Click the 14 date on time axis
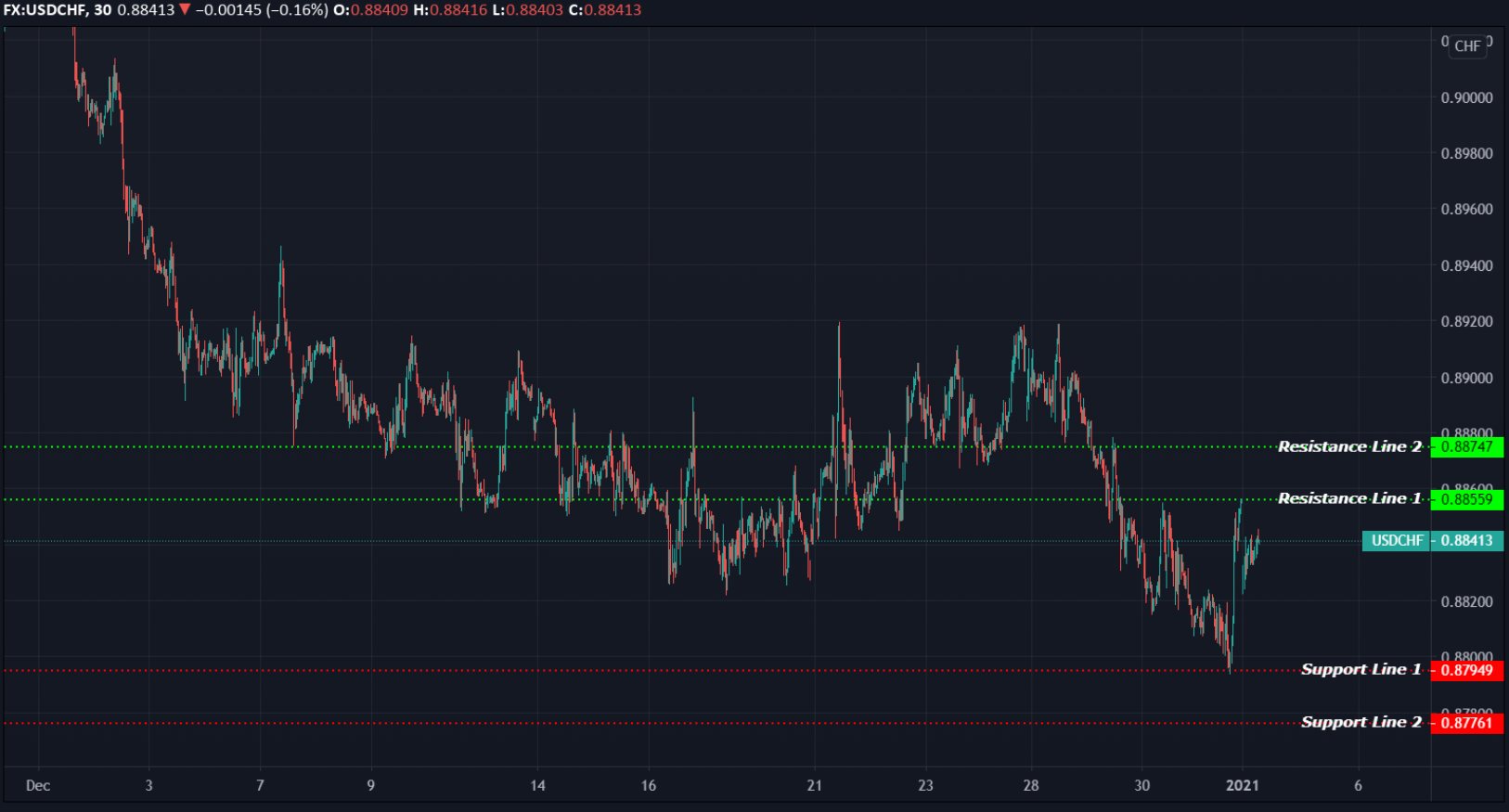This screenshot has width=1509, height=812. click(537, 785)
